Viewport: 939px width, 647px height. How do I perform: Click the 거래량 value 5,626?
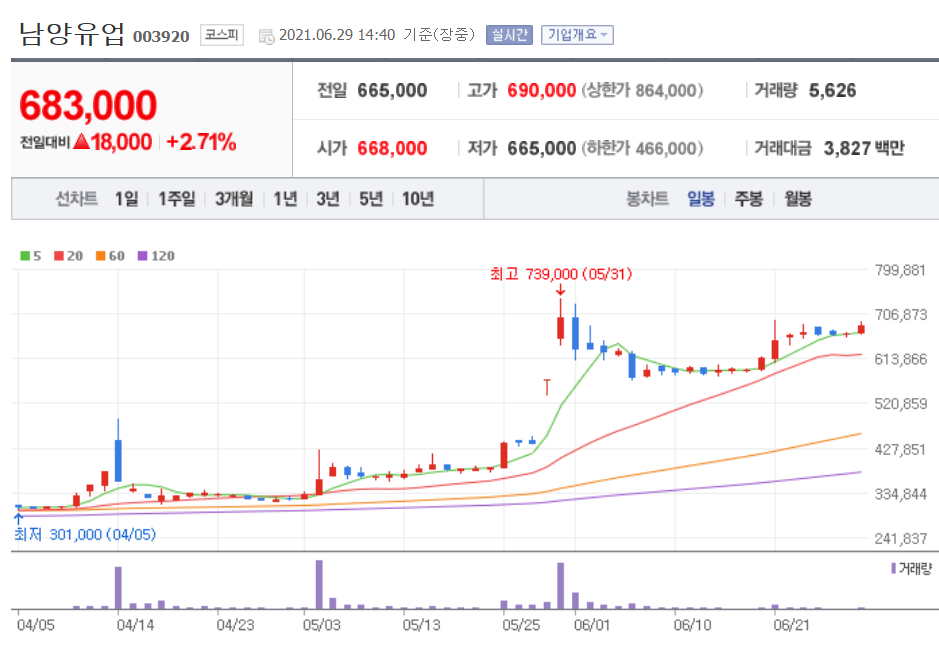(832, 90)
